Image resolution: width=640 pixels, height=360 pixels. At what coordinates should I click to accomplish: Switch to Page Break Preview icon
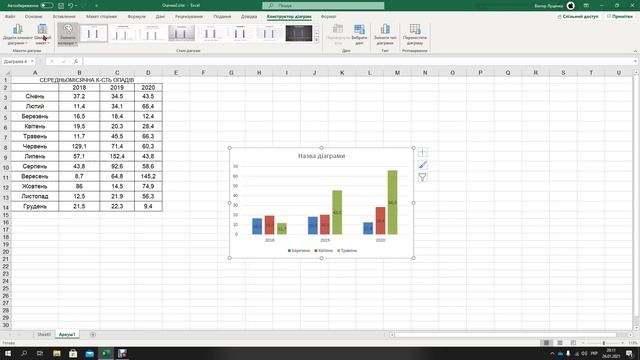(x=573, y=342)
